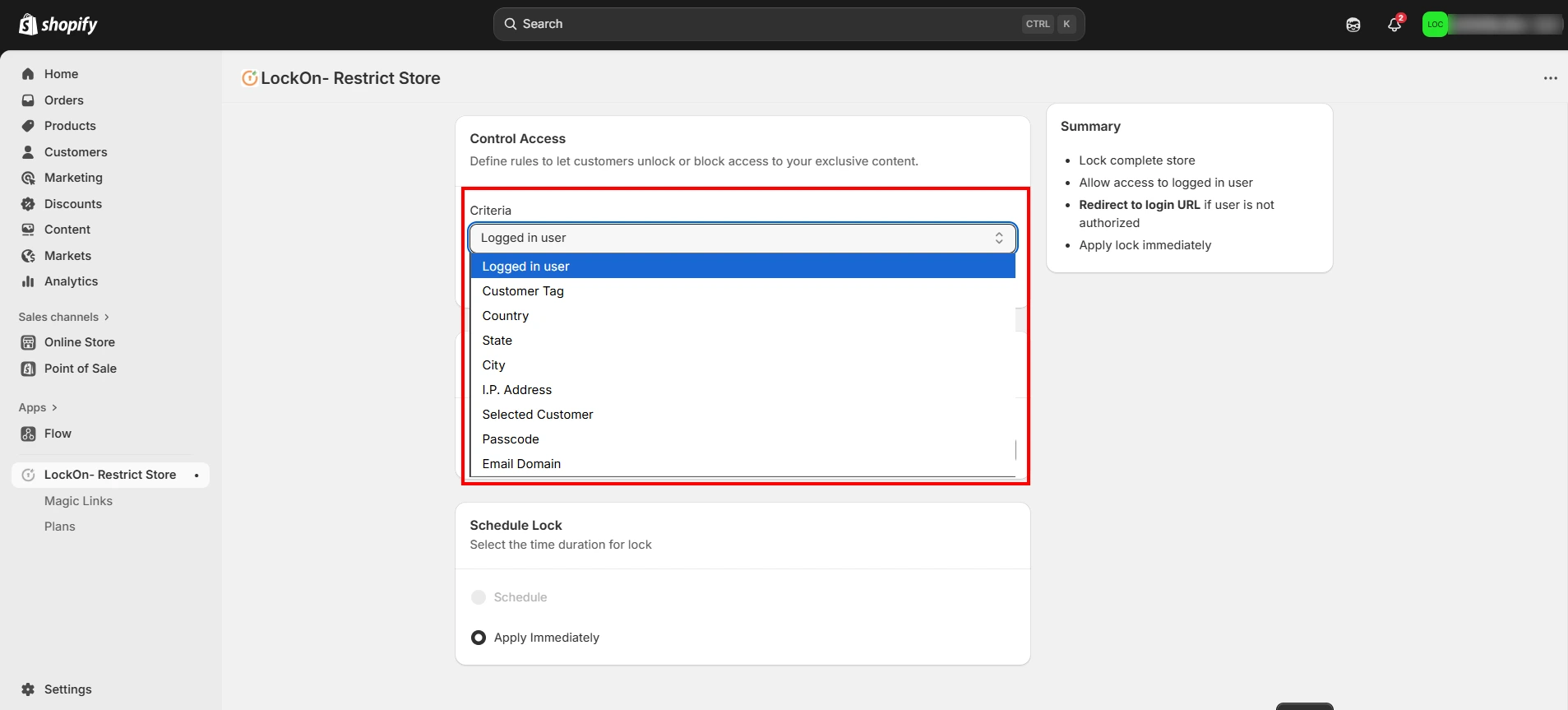Choose Customer Tag from criteria list
1568x710 pixels.
(523, 291)
